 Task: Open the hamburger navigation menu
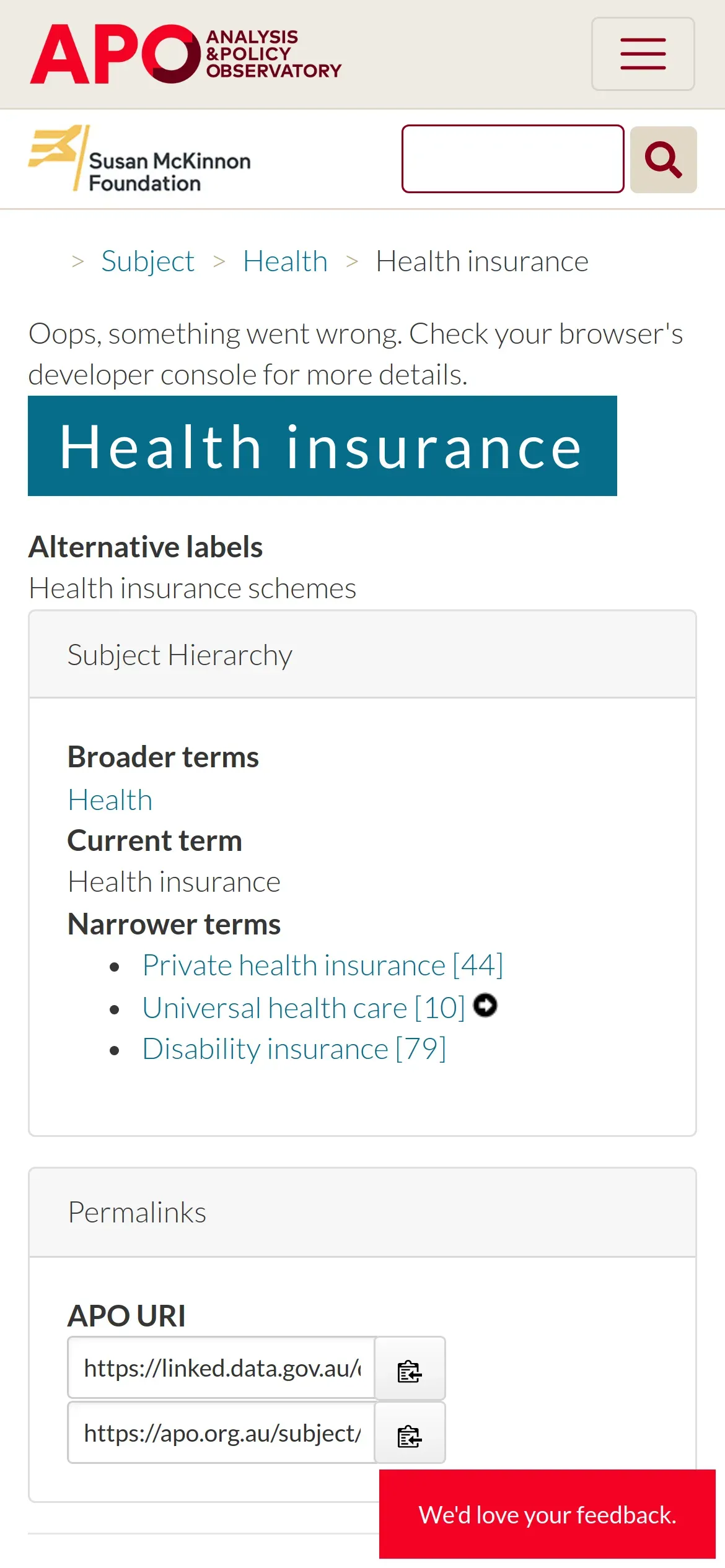pyautogui.click(x=643, y=54)
